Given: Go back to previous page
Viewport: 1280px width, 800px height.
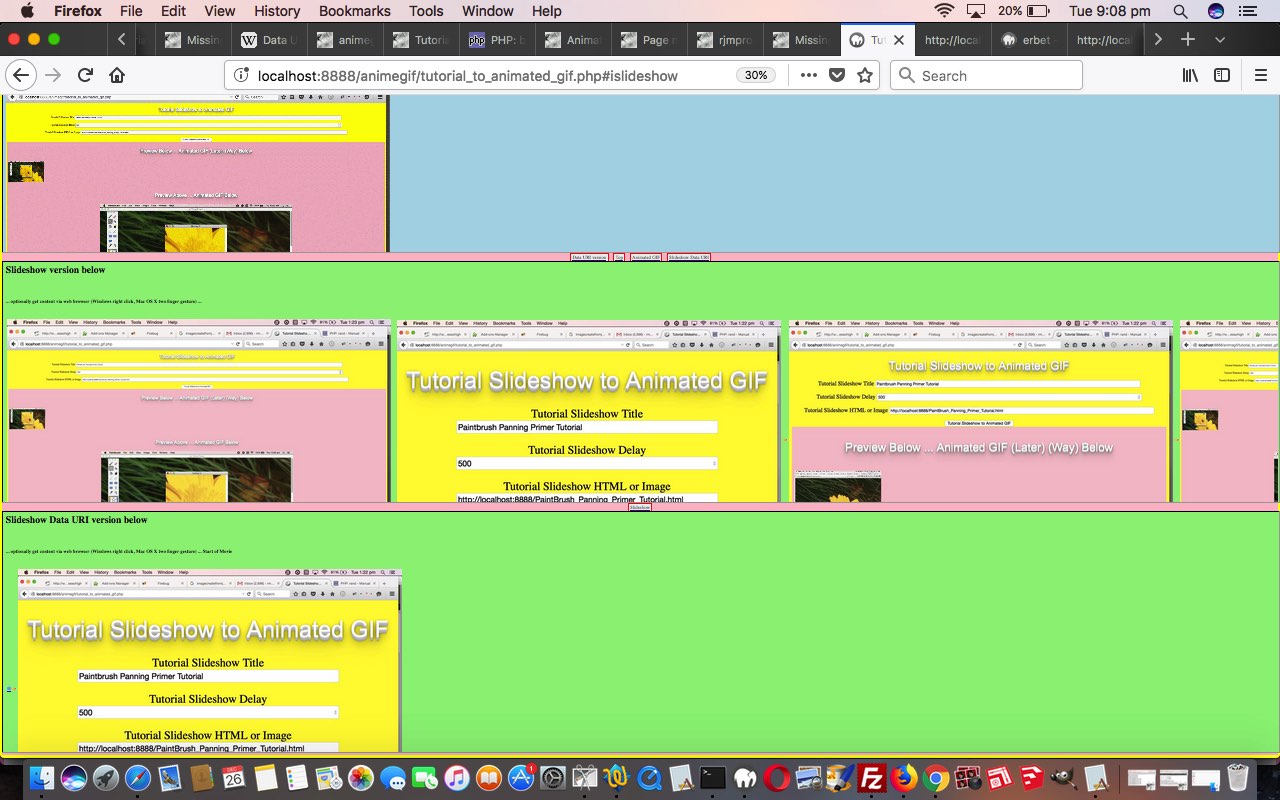Looking at the screenshot, I should point(21,75).
